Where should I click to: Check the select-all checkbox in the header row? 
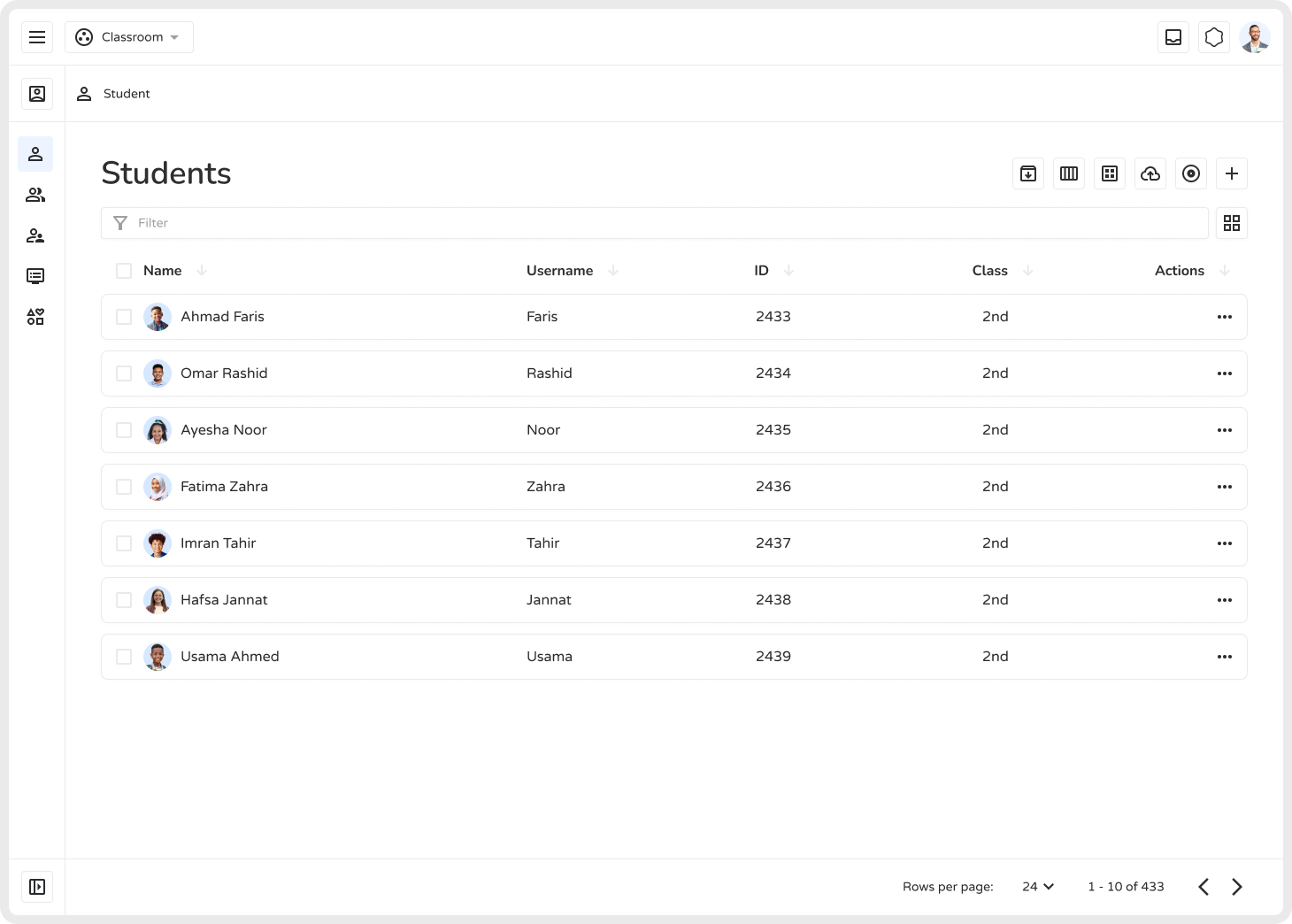pyautogui.click(x=124, y=270)
